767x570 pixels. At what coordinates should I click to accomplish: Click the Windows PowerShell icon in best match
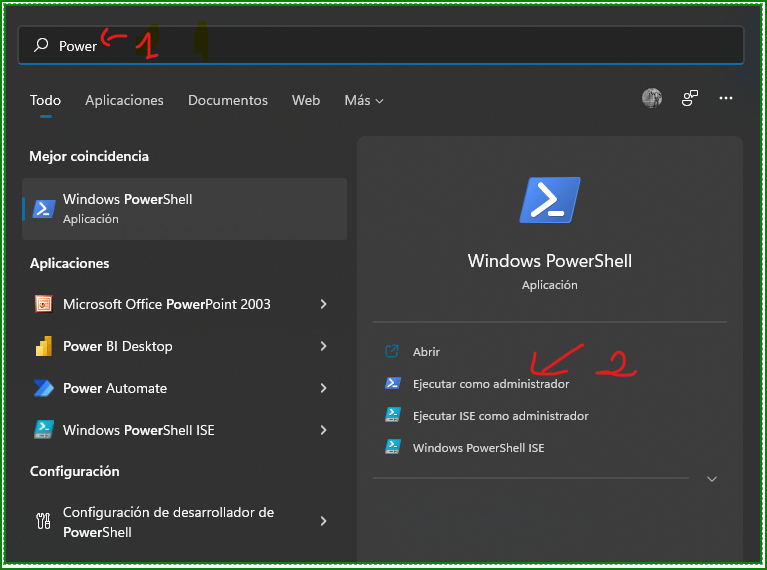tap(44, 209)
